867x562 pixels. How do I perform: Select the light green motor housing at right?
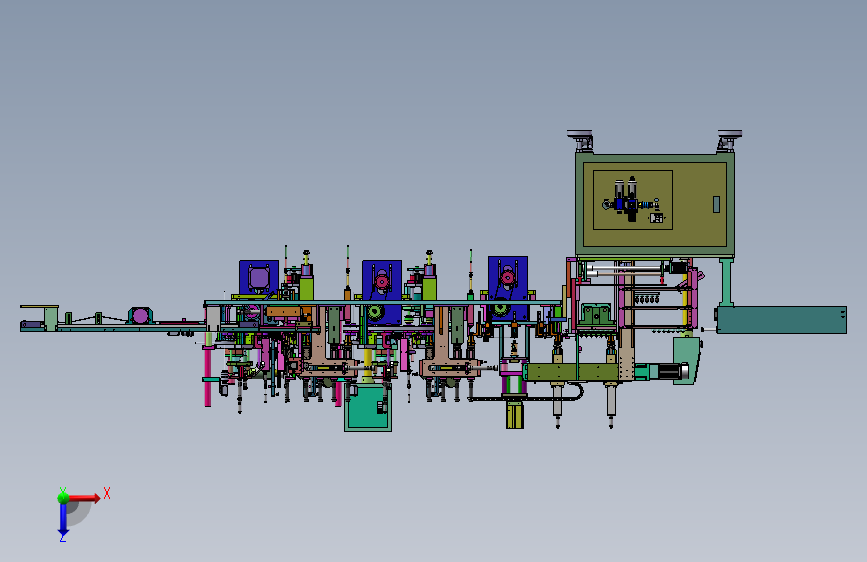[687, 360]
